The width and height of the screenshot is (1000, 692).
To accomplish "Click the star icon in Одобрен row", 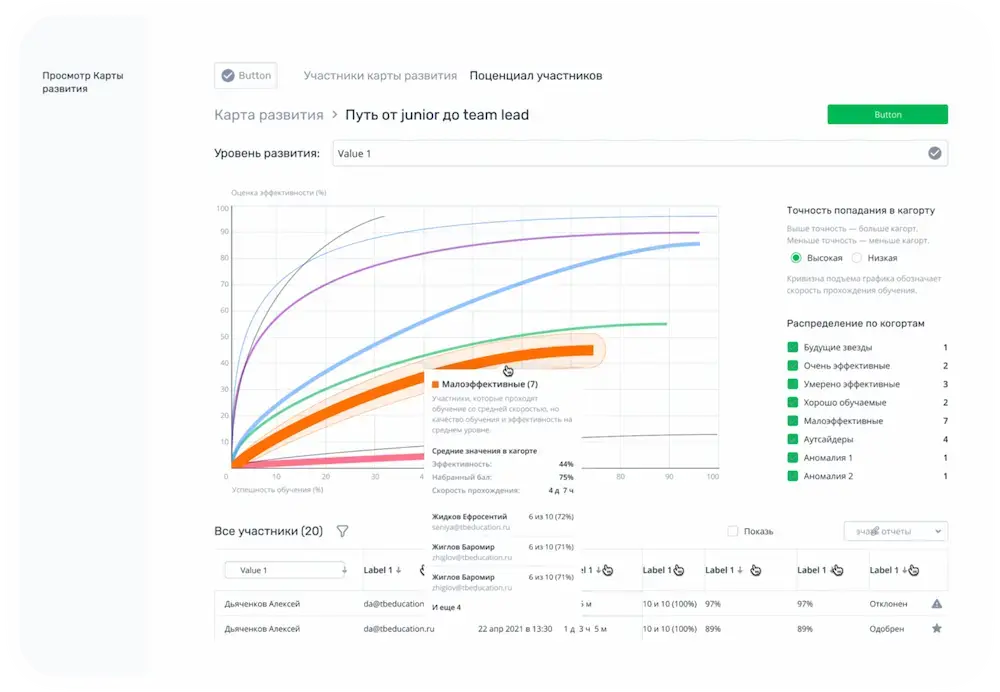I will tap(936, 628).
